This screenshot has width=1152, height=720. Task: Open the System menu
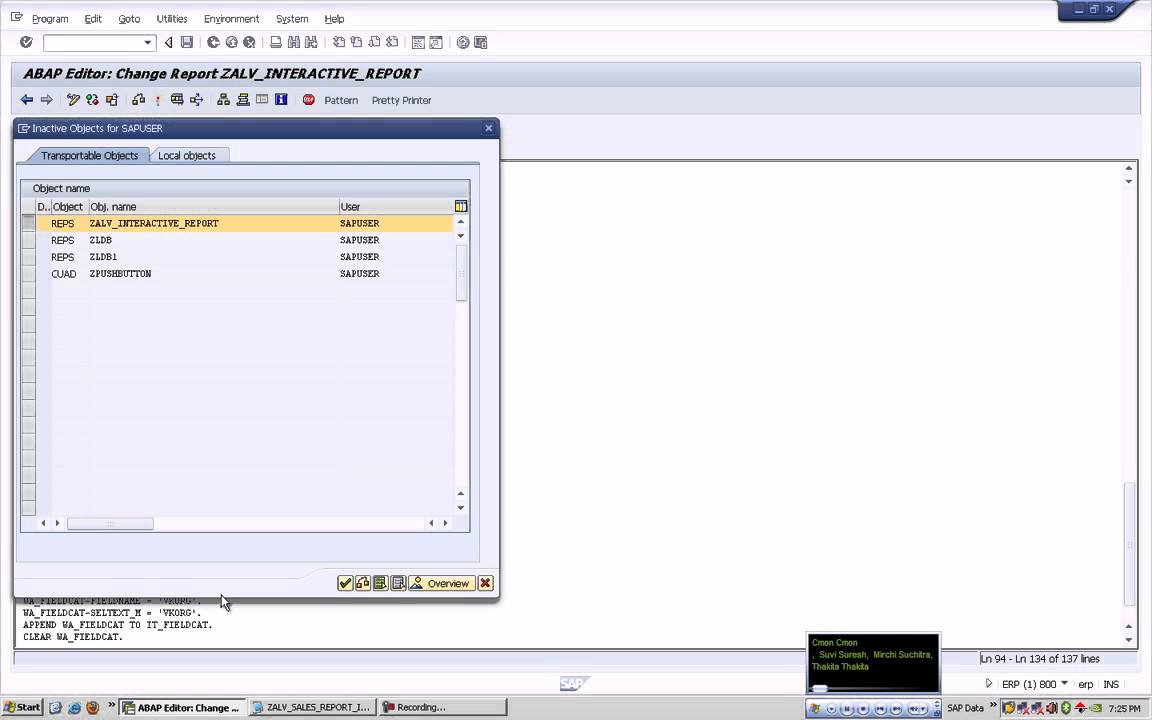pyautogui.click(x=292, y=19)
